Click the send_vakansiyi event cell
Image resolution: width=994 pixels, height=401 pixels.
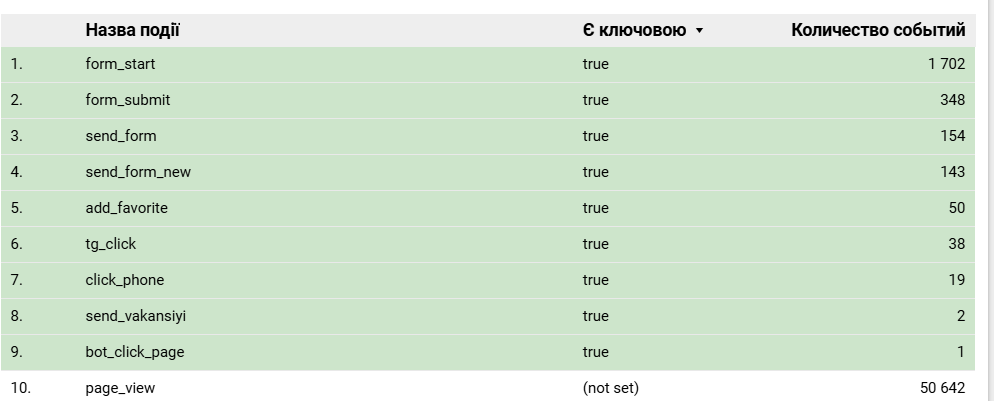(135, 316)
